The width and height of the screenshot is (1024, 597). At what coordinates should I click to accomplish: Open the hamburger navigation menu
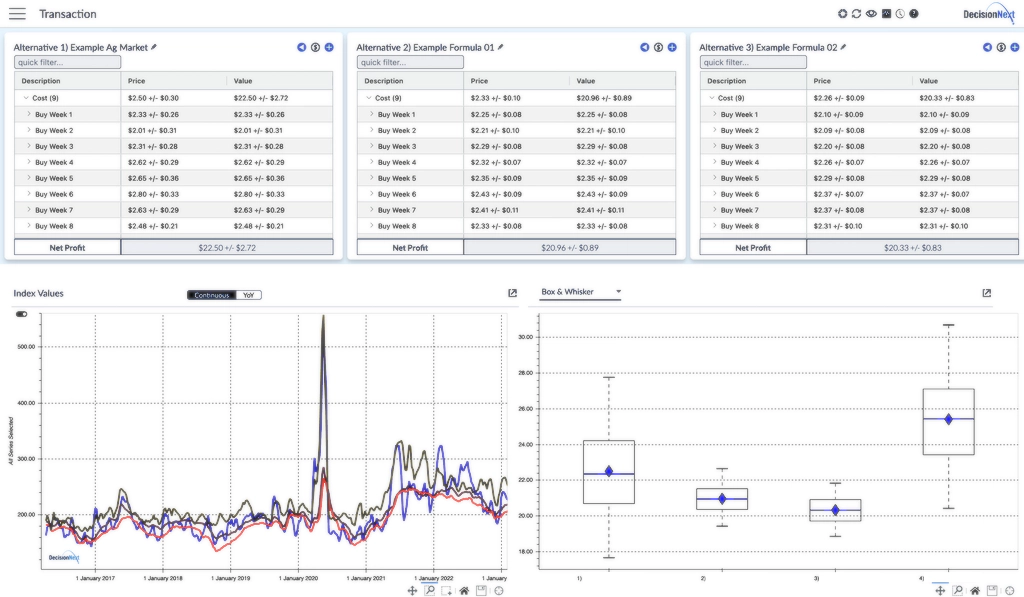coord(17,14)
